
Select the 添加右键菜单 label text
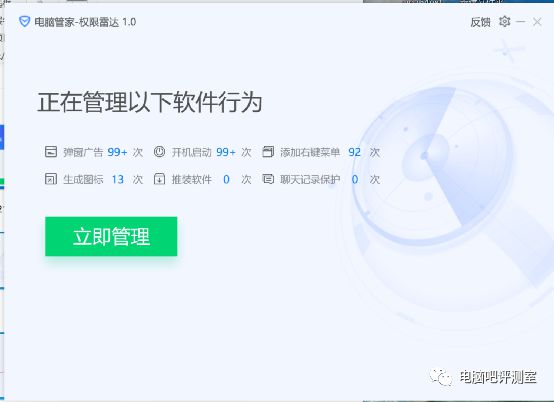pyautogui.click(x=310, y=152)
